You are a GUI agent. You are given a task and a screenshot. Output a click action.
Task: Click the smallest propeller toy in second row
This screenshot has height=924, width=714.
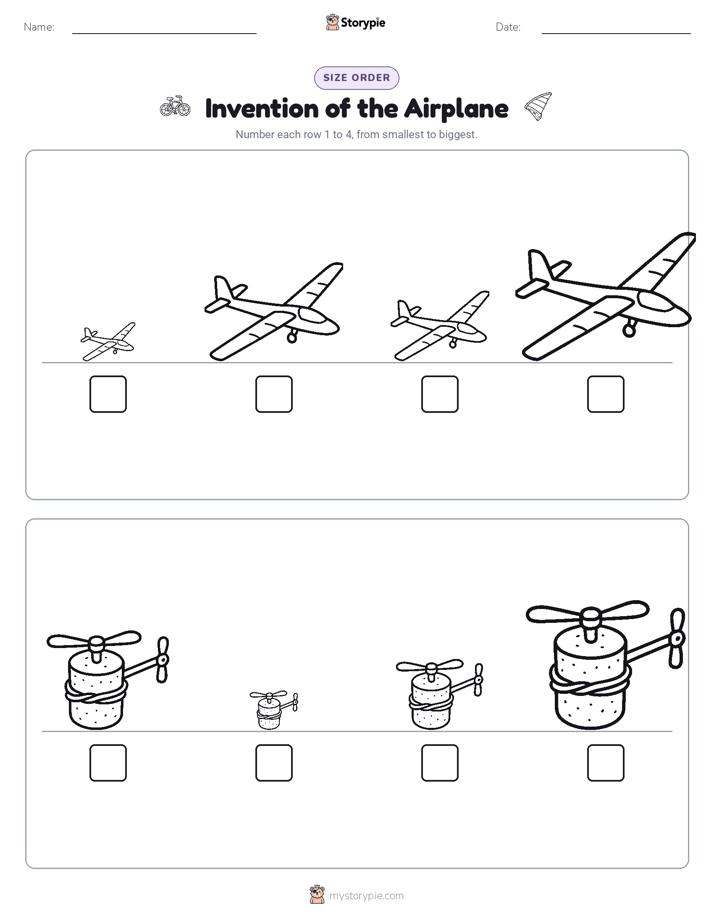274,711
